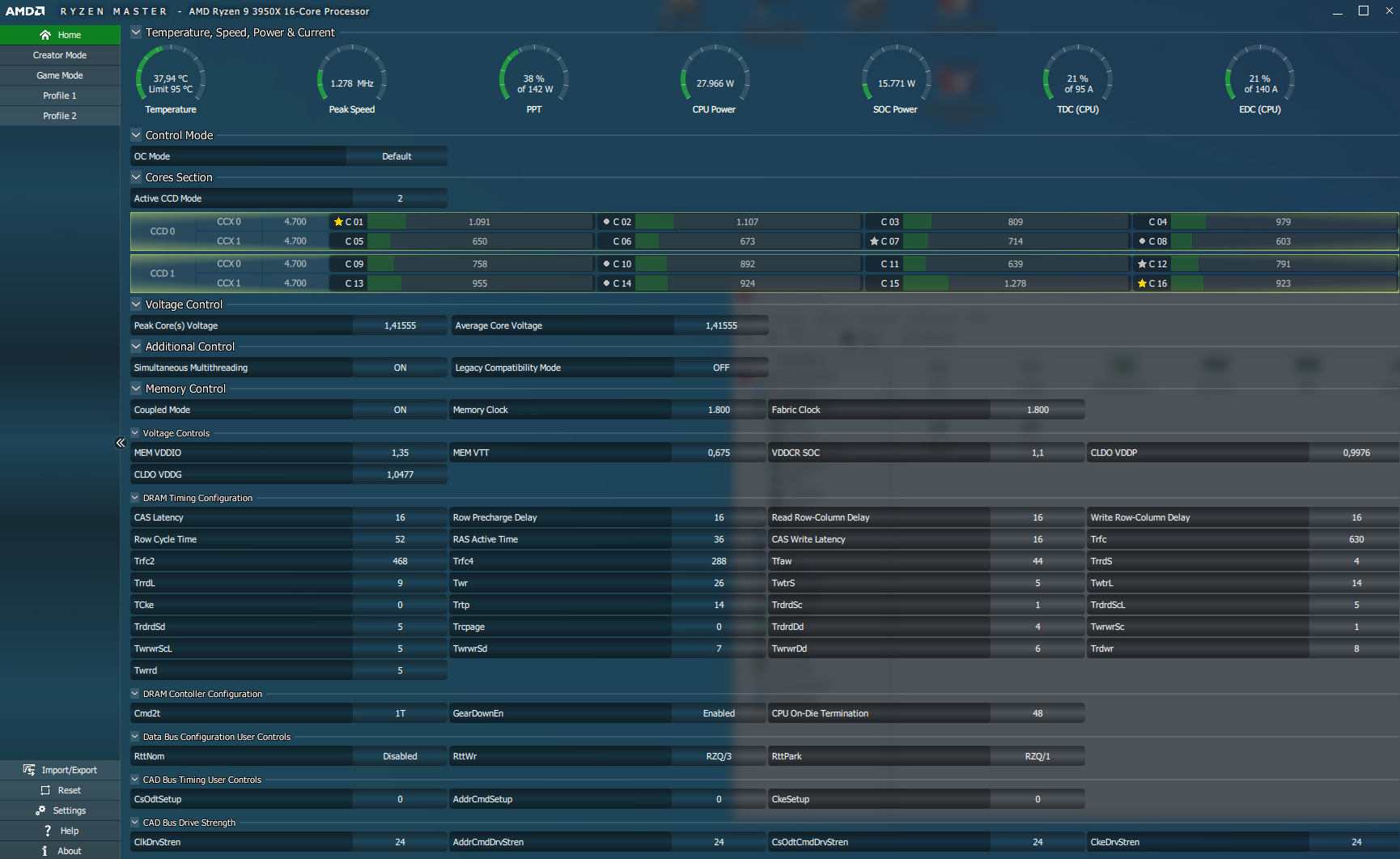Collapse CAD Bus Timing User Controls
The image size is (1400, 859).
(x=135, y=780)
